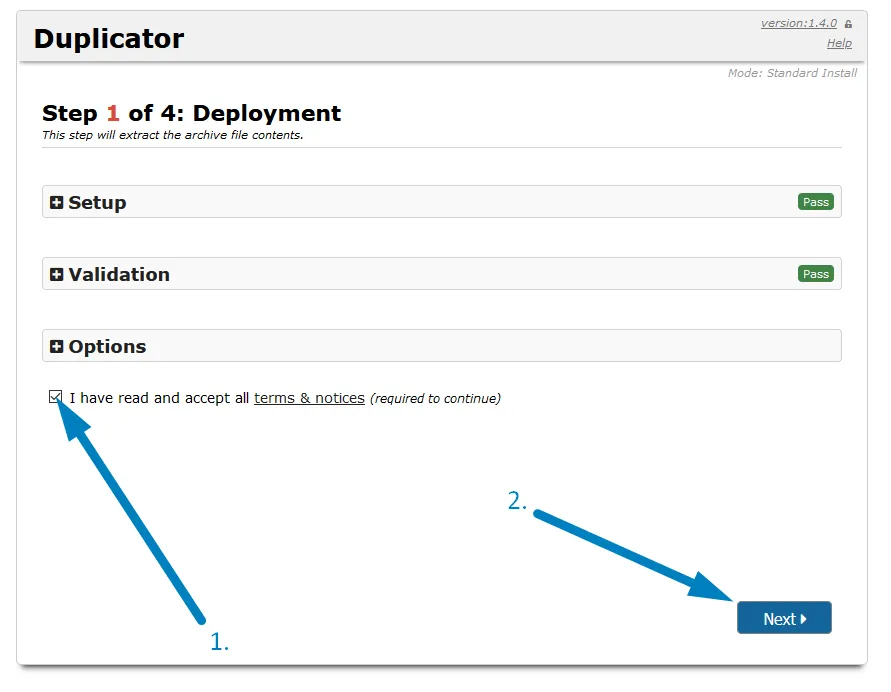The height and width of the screenshot is (692, 891).
Task: Expand the Validation section plus icon
Action: pyautogui.click(x=56, y=274)
